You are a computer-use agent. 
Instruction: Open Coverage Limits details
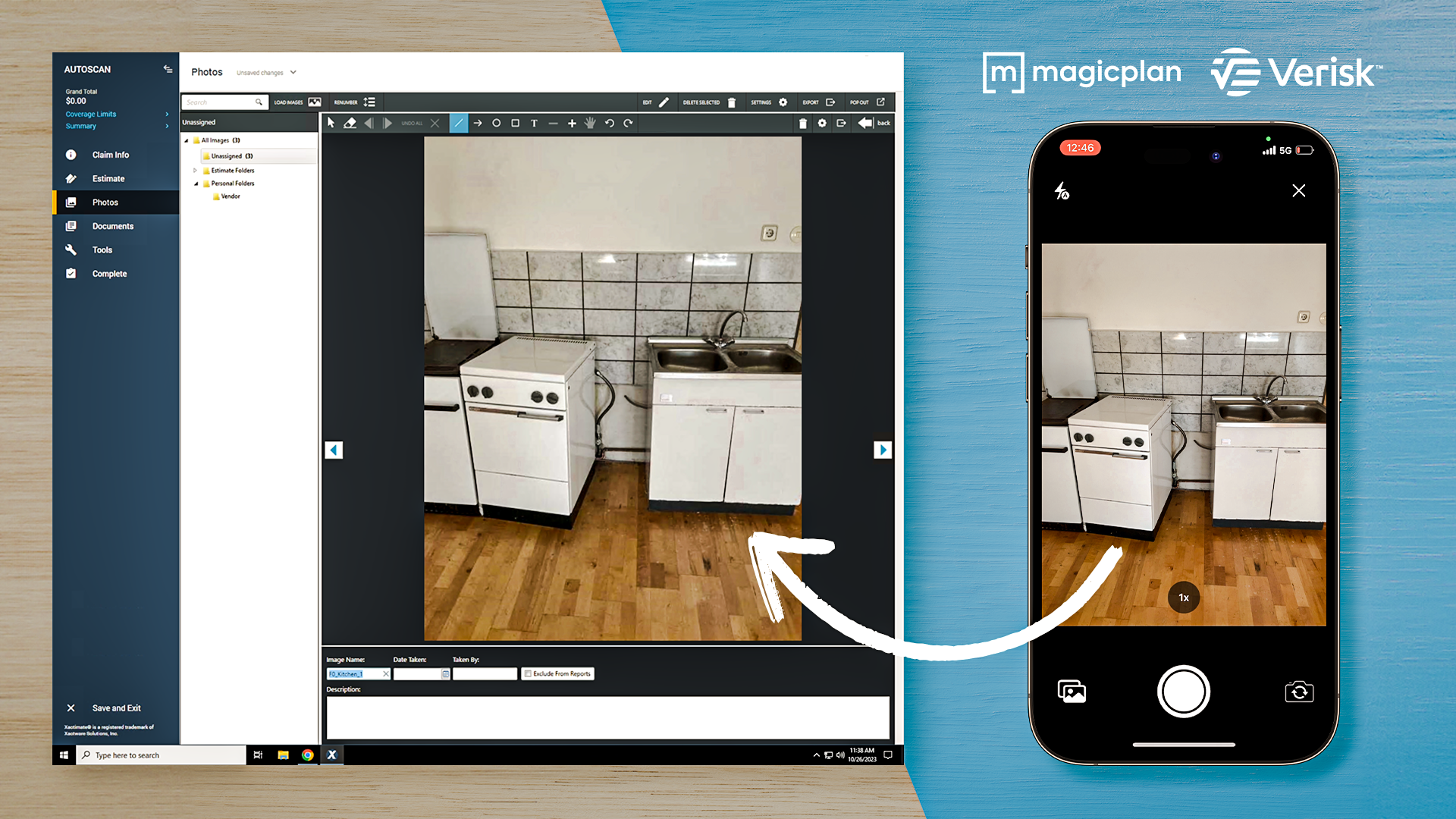point(116,115)
